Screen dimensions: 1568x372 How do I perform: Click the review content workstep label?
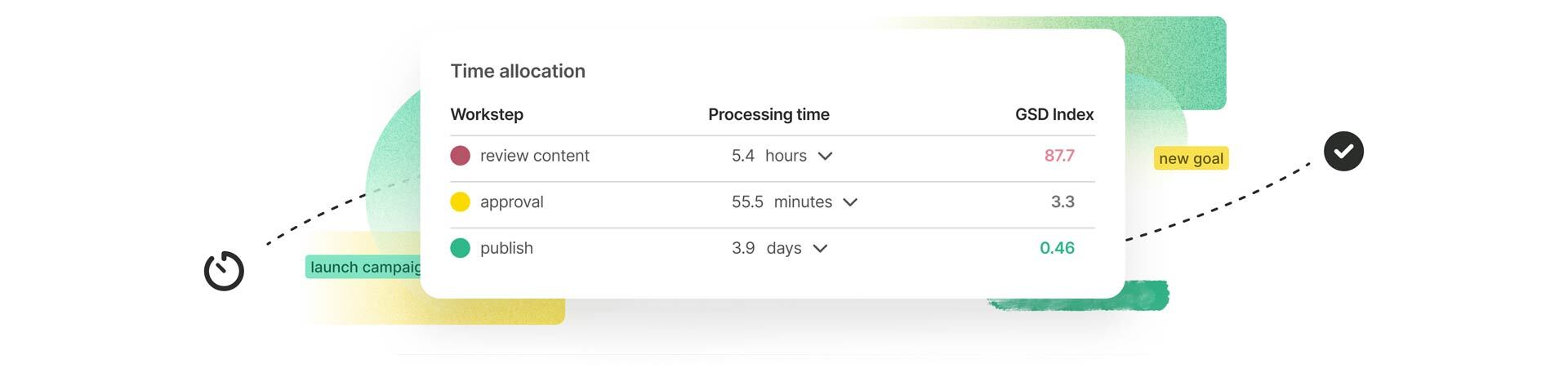(534, 156)
